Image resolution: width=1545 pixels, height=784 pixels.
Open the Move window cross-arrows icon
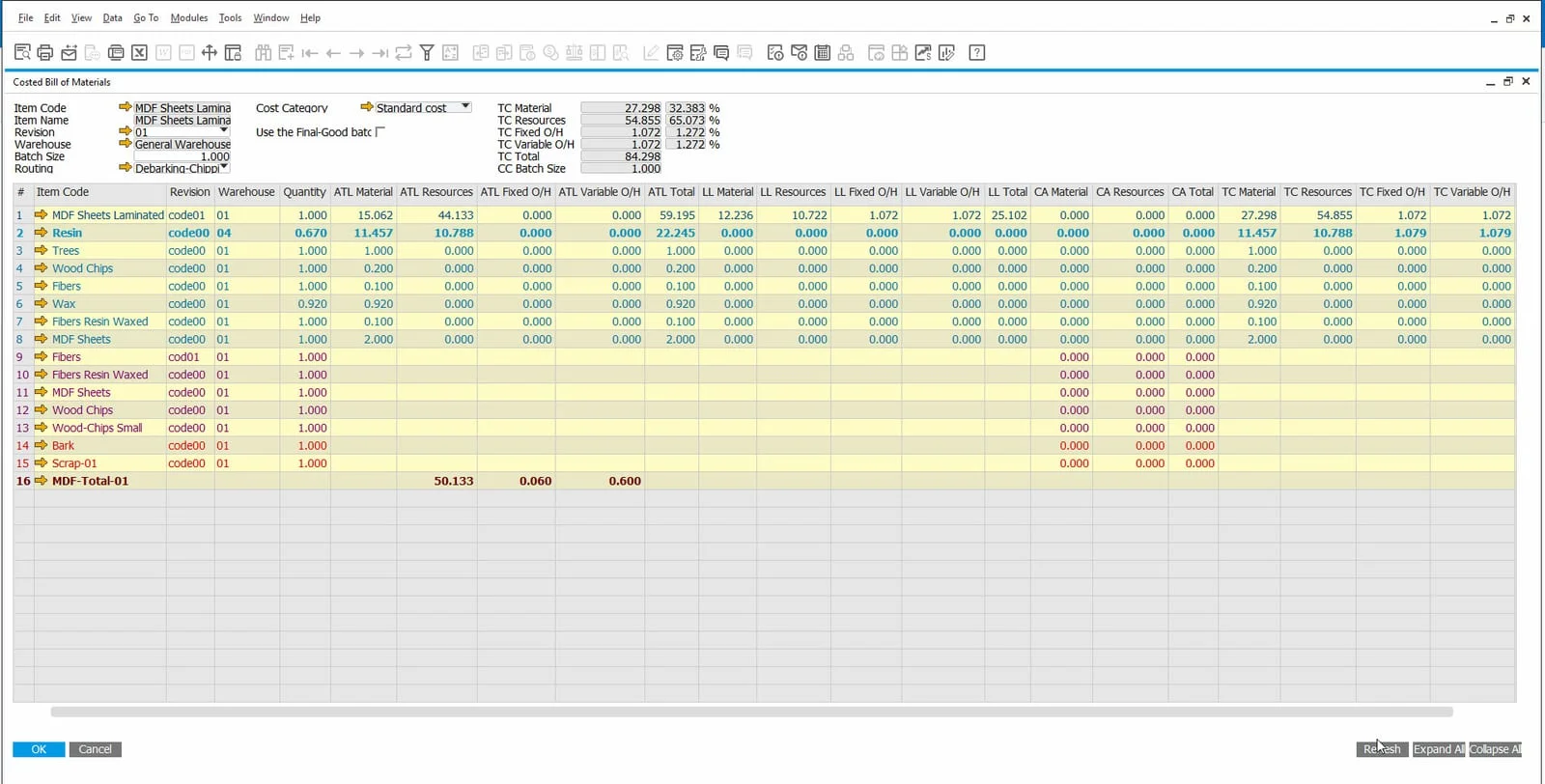pyautogui.click(x=210, y=53)
